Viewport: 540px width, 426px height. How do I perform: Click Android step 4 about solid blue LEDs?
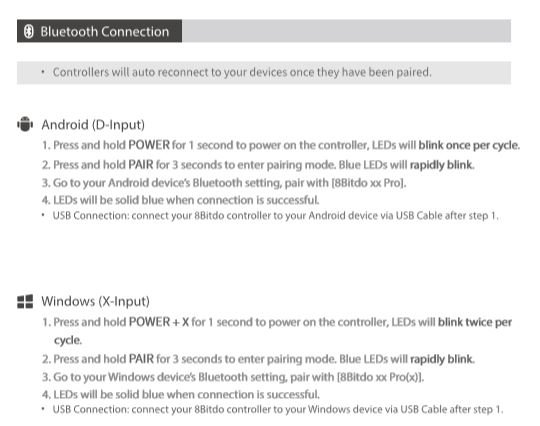coord(181,200)
